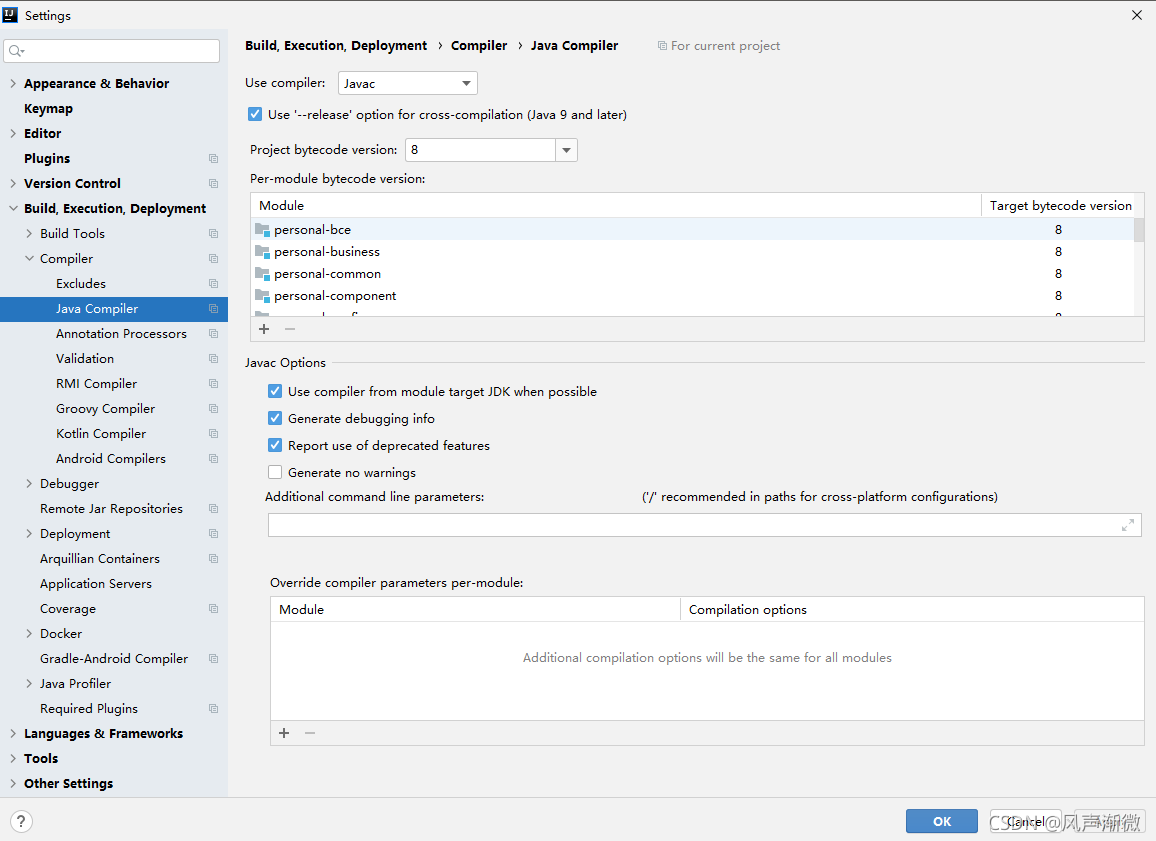Click the module list vertical scrollbar

click(1139, 230)
